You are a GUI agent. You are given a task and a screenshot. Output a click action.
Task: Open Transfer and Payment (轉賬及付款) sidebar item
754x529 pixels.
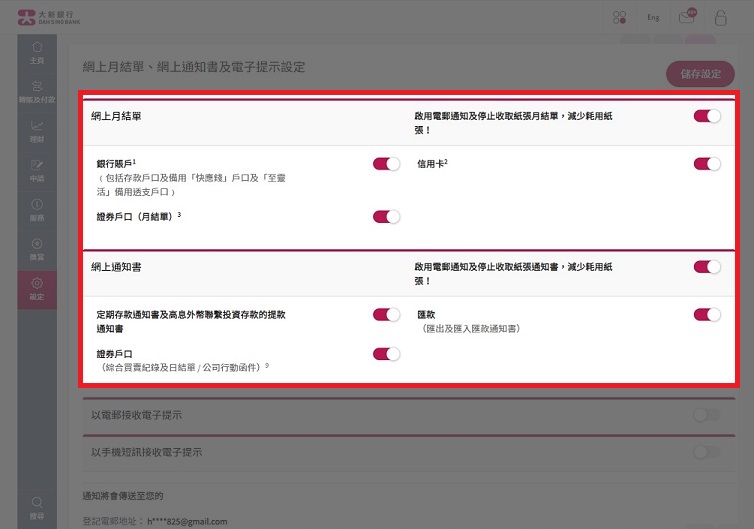click(37, 92)
